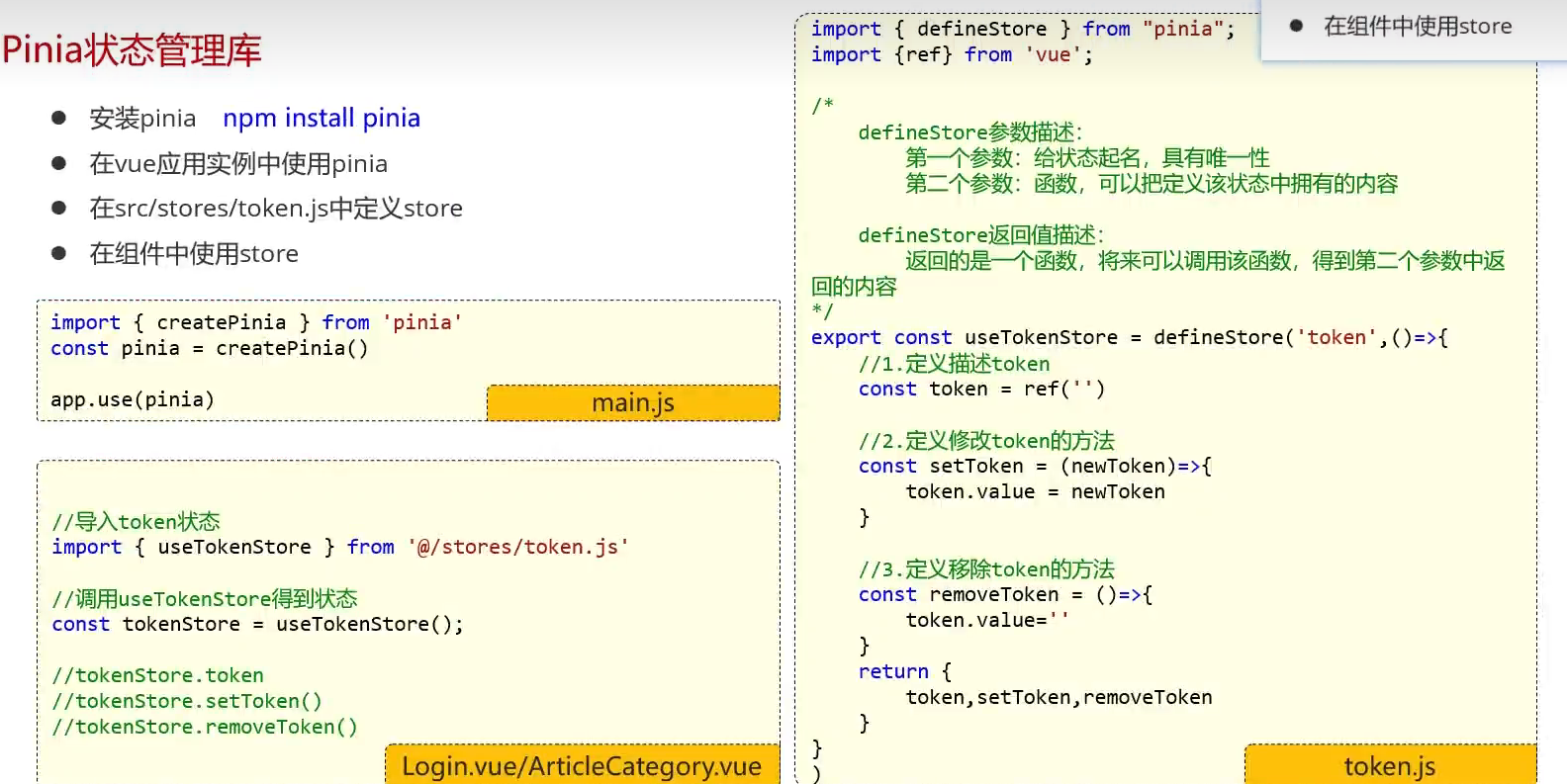Click the defineStore import from "pinia" line

tap(1023, 29)
